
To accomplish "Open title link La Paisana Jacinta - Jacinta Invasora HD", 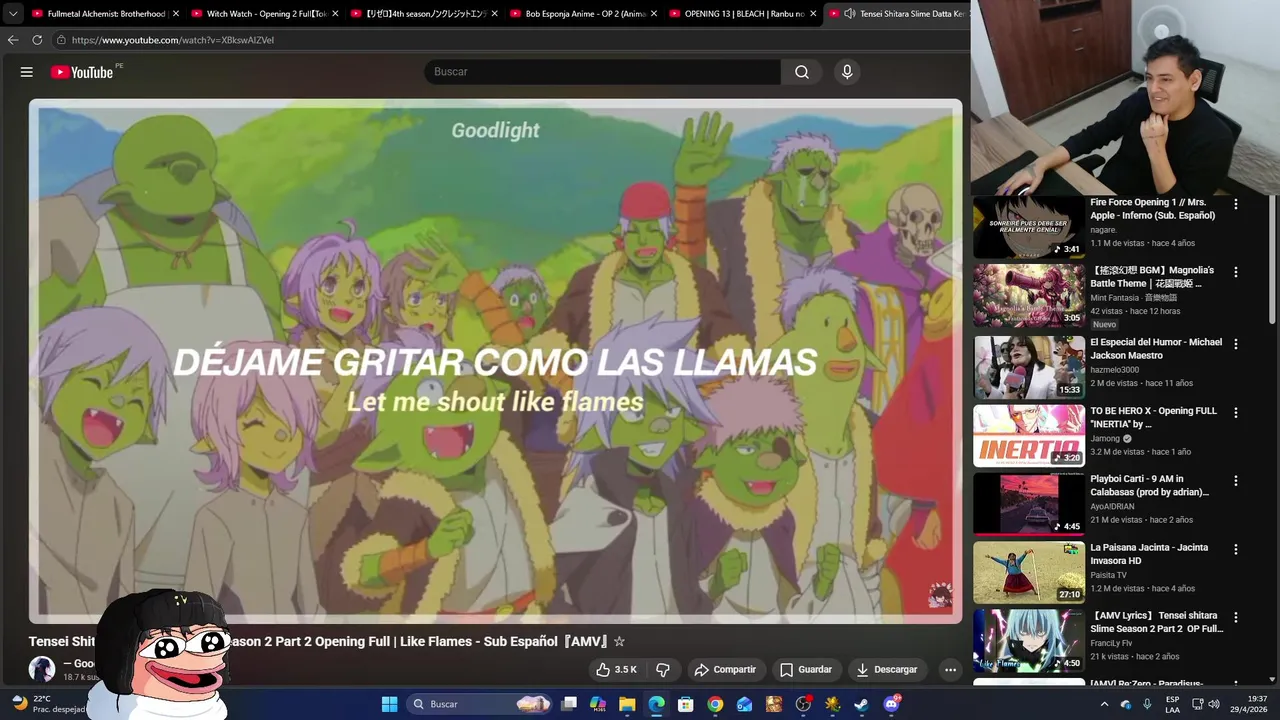I will pos(1149,554).
